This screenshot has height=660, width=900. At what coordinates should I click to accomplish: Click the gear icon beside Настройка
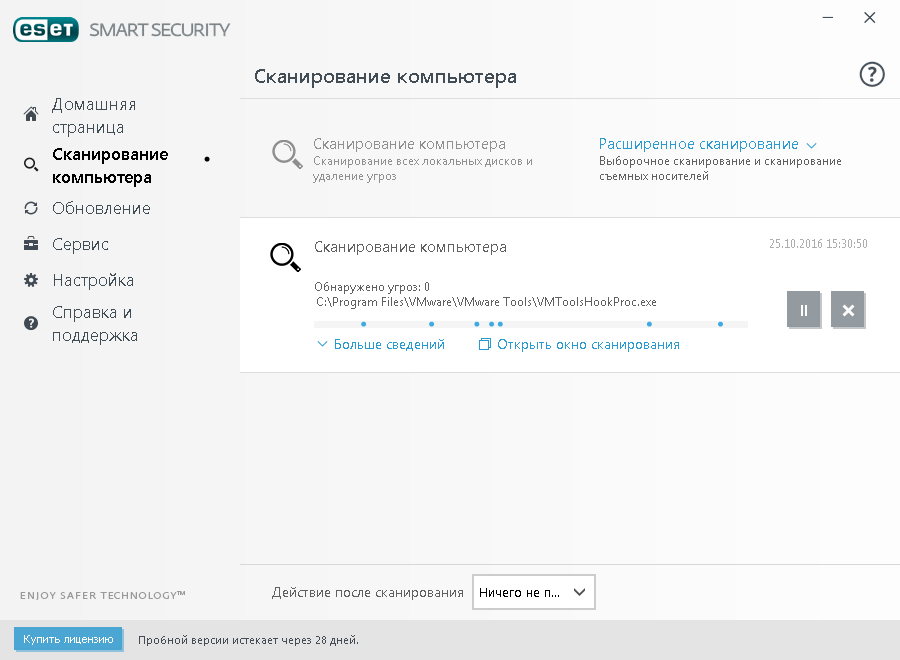pos(31,280)
